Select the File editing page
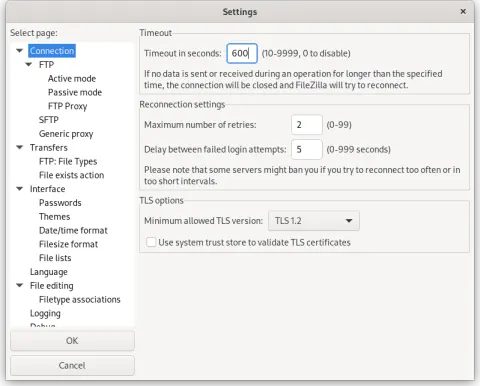This screenshot has height=386, width=480. (52, 286)
